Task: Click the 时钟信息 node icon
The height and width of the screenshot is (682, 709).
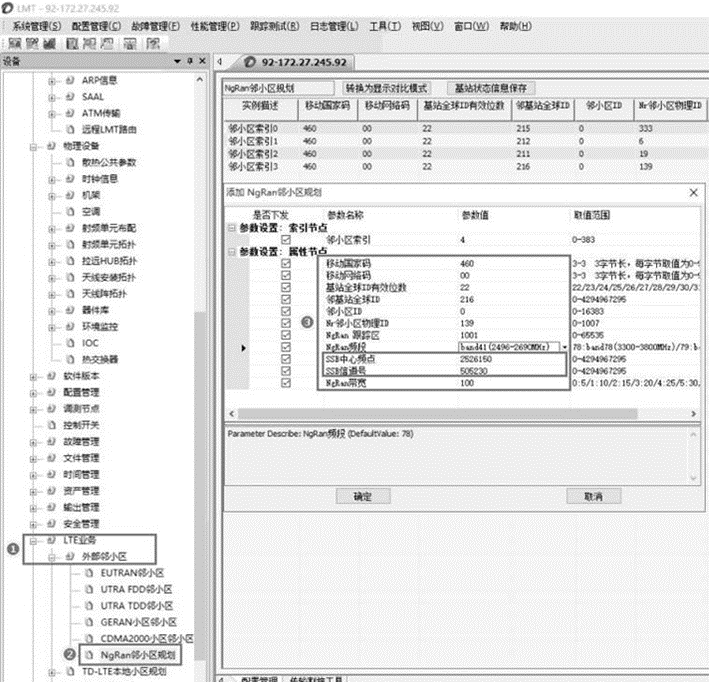Action: [x=70, y=179]
